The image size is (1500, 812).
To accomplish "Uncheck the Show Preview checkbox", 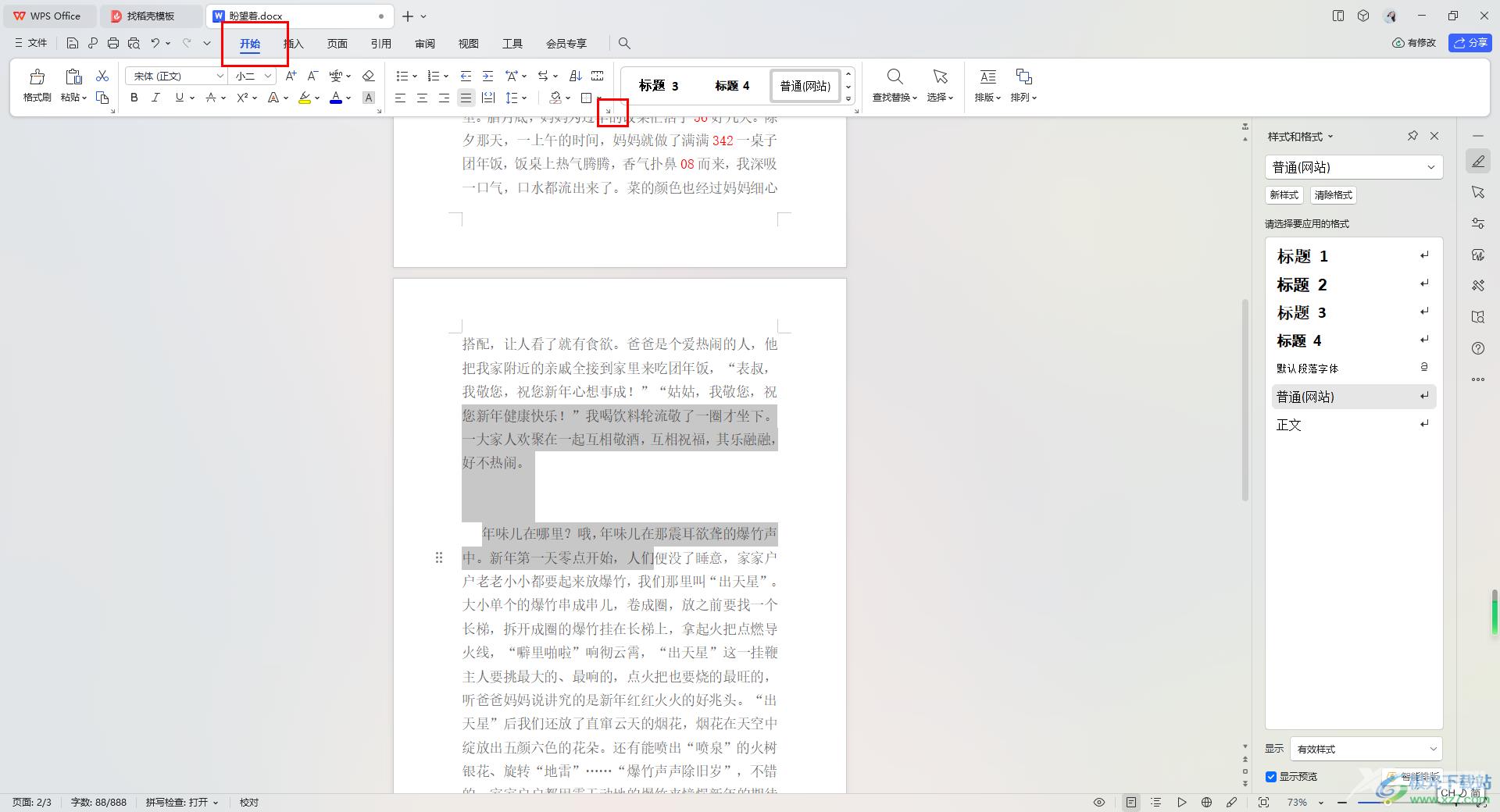I will point(1271,776).
